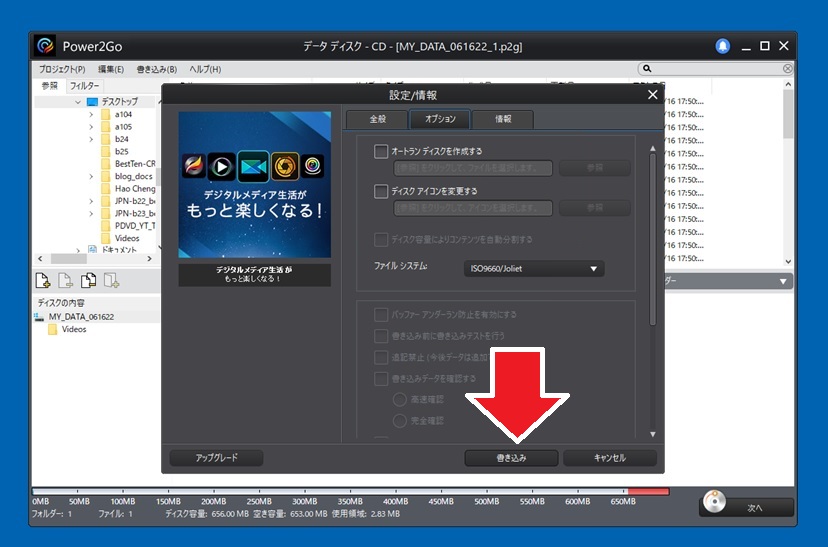Collapse the デスクトップ tree node
The height and width of the screenshot is (547, 828).
pyautogui.click(x=78, y=101)
